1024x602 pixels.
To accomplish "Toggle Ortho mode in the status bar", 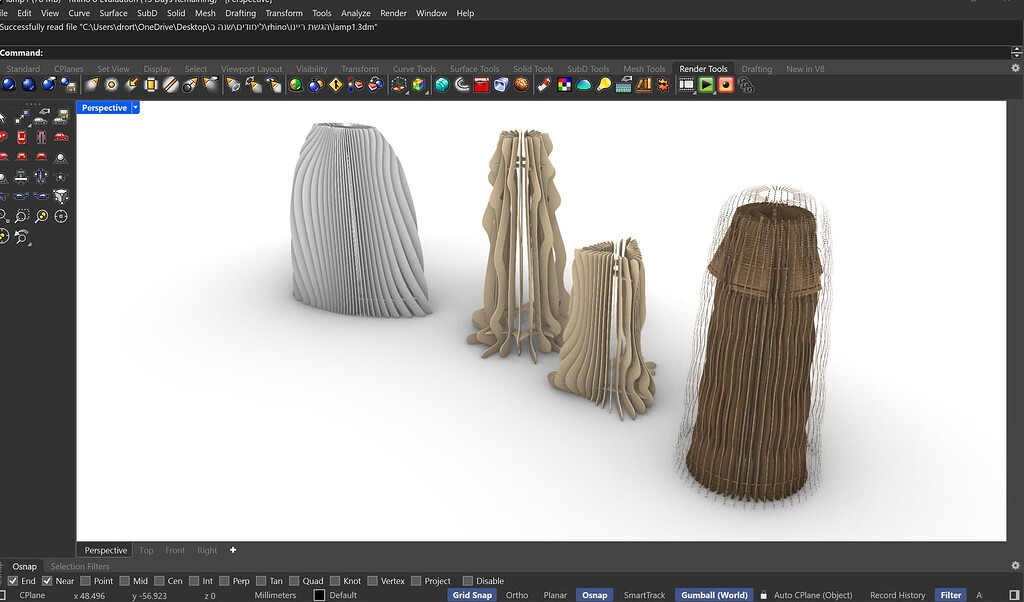I will 516,595.
